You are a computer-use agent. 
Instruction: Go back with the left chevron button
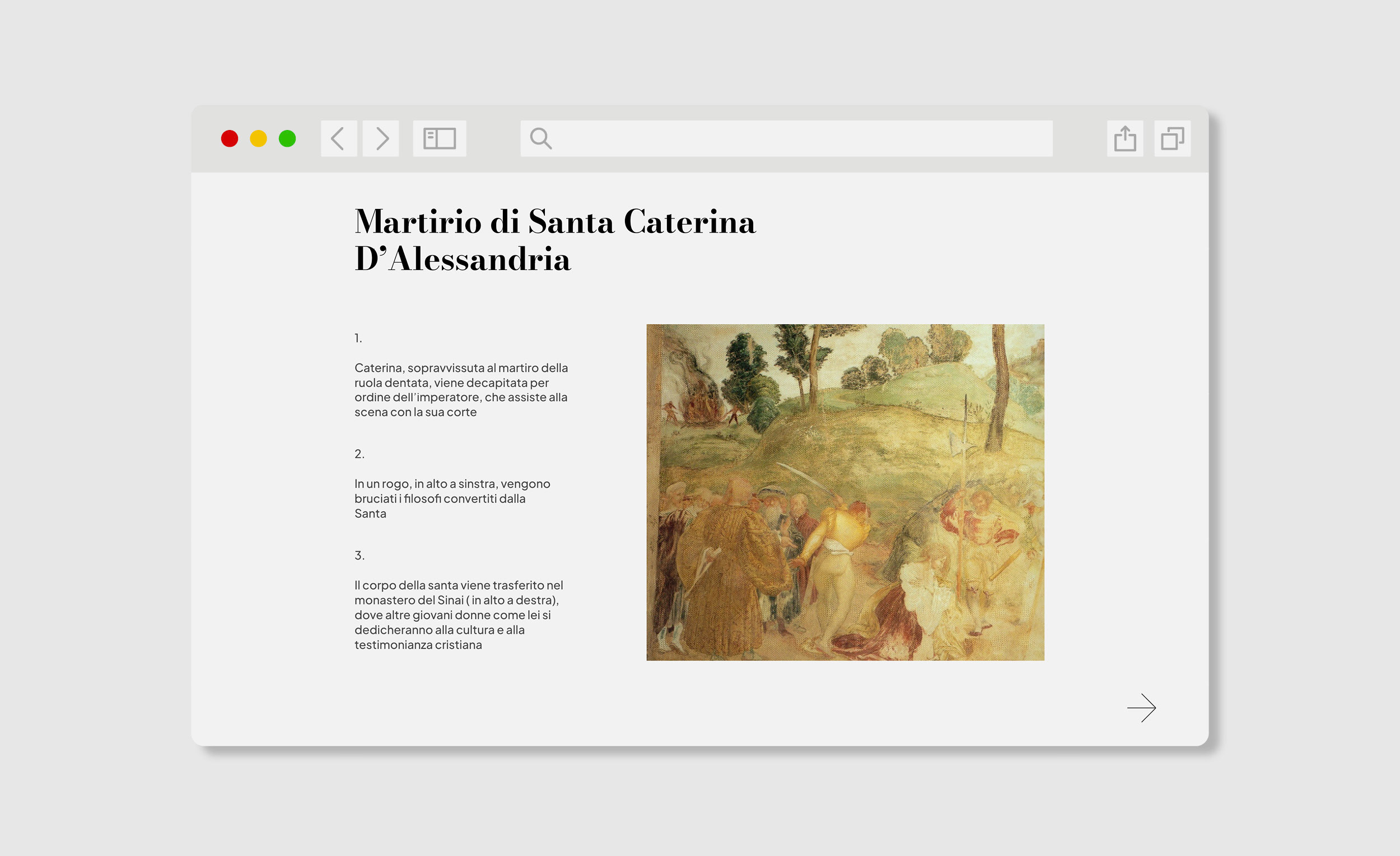tap(339, 138)
